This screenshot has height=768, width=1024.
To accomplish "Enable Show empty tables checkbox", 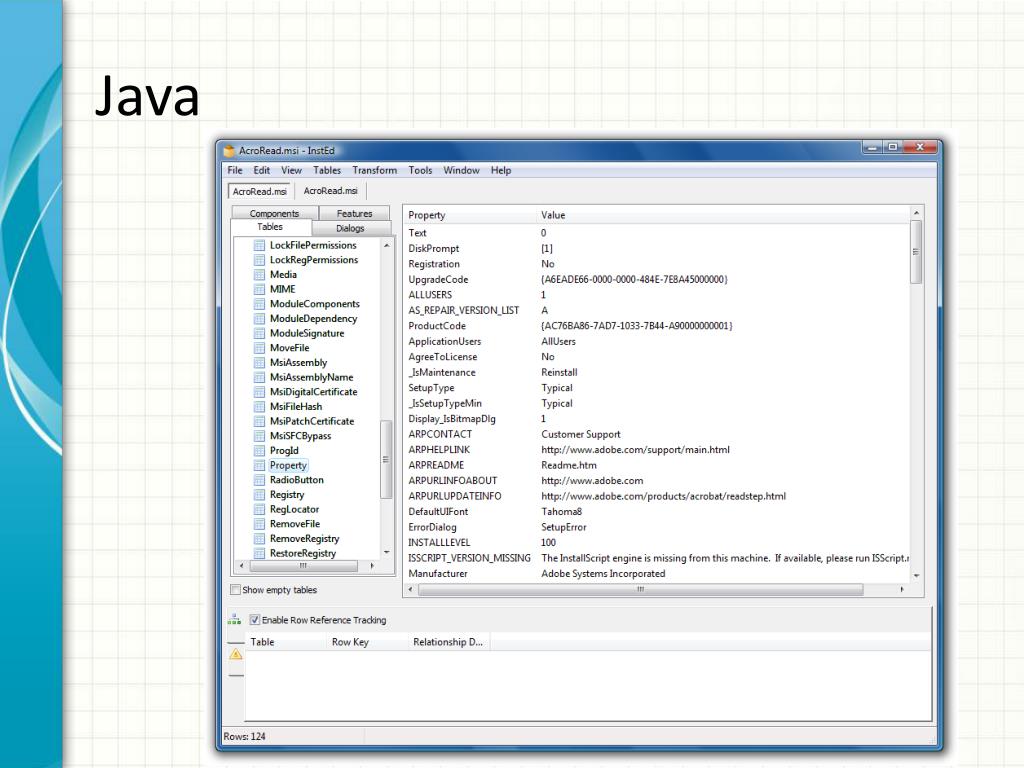I will tap(235, 590).
